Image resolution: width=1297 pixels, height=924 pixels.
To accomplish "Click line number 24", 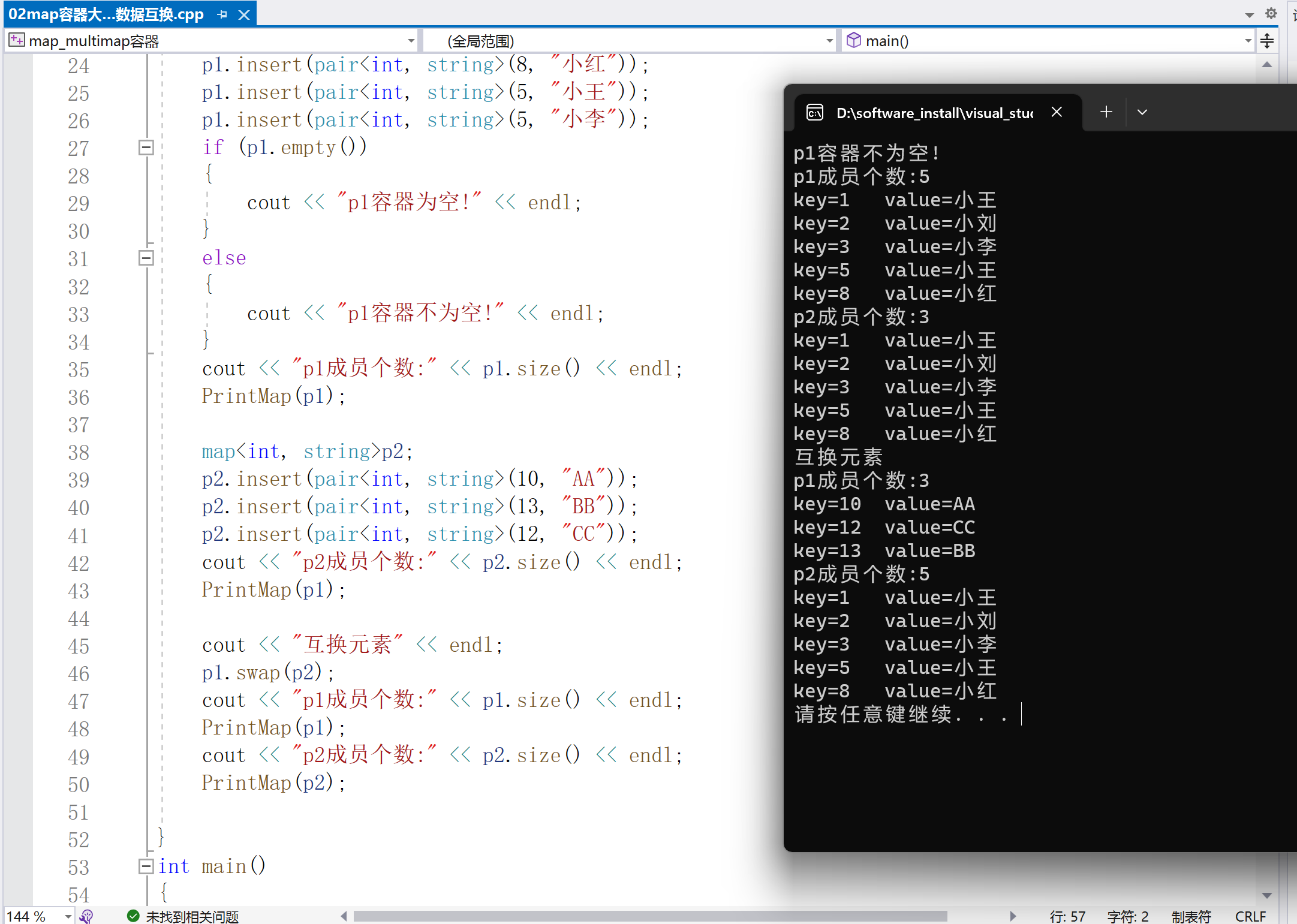I will pos(78,65).
